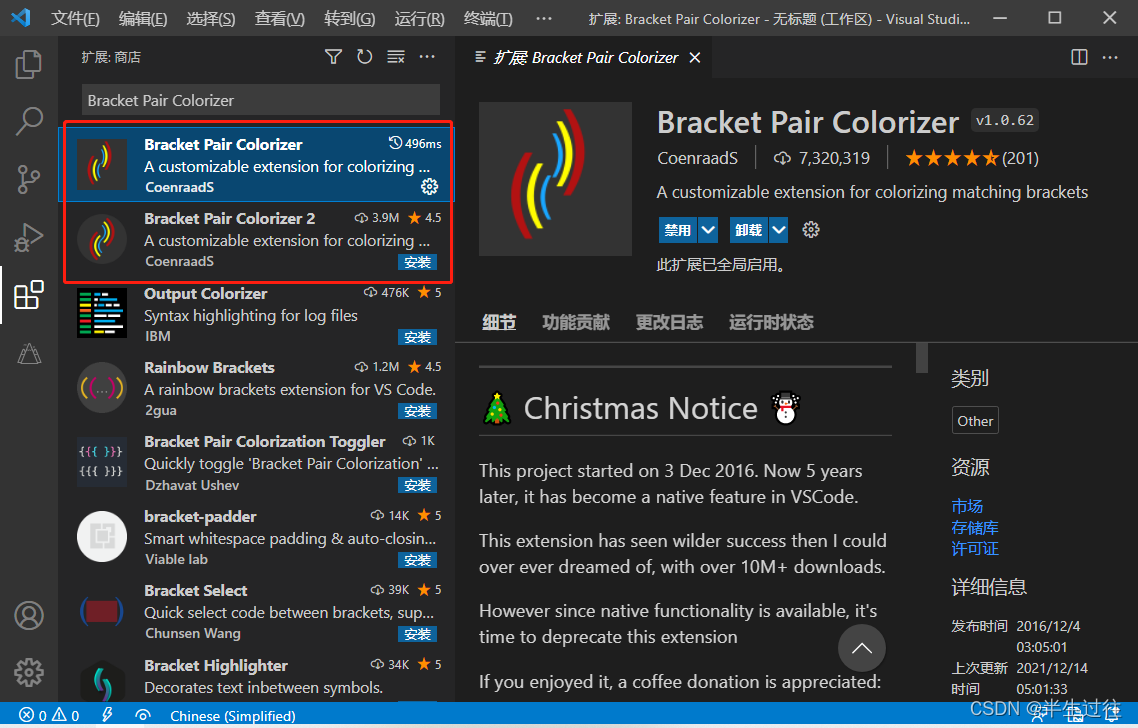Open the 存储库 repository link
This screenshot has width=1138, height=728.
click(x=975, y=528)
